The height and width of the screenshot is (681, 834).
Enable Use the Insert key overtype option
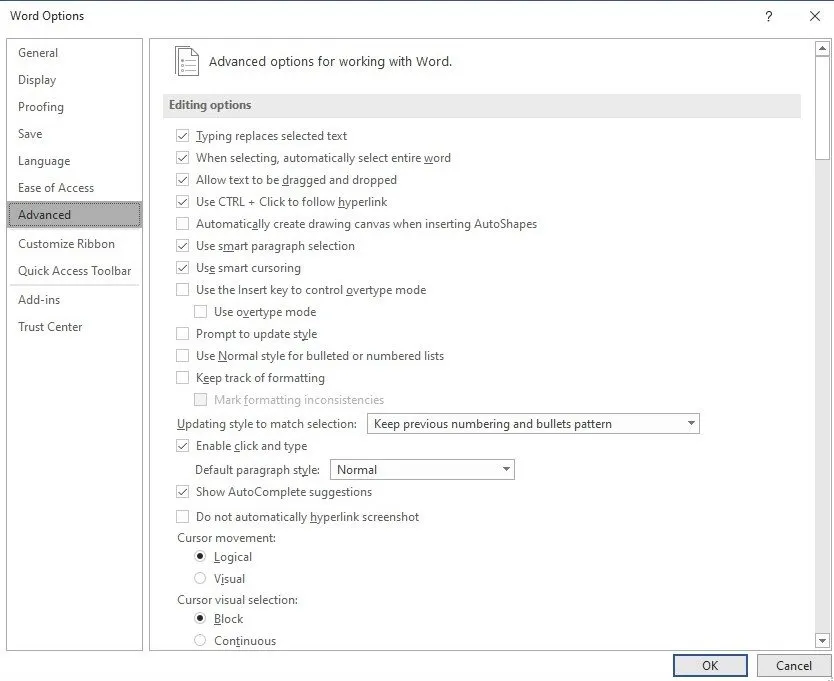(x=182, y=290)
